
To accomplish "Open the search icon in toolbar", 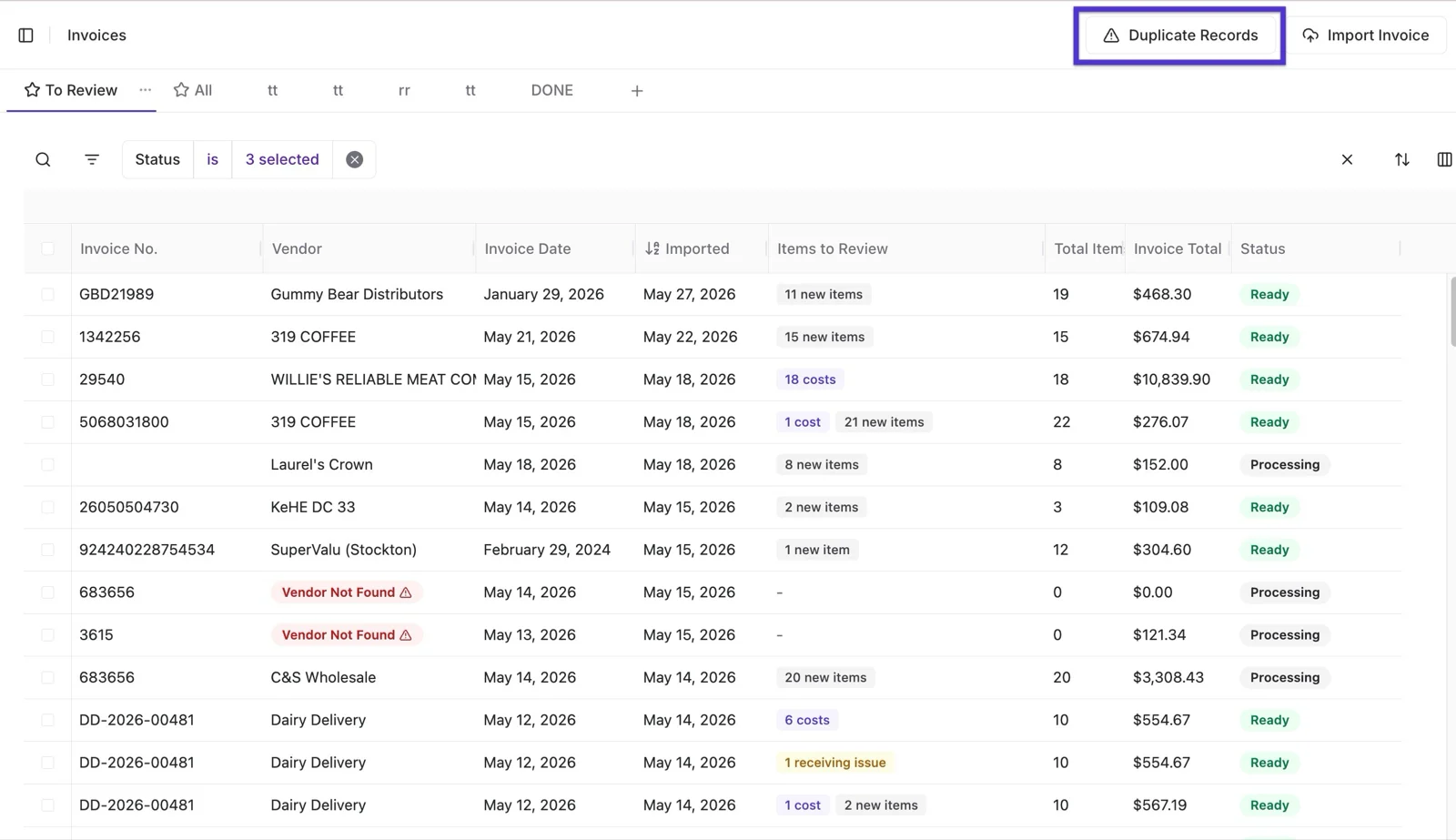I will pyautogui.click(x=43, y=159).
